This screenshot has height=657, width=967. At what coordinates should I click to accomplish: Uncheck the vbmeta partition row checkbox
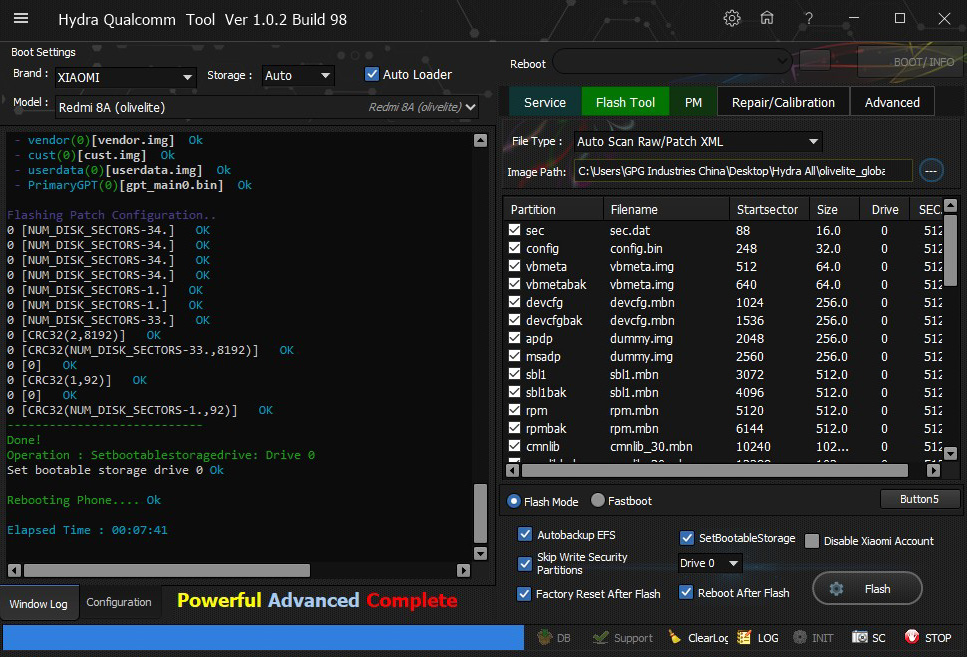tap(514, 266)
